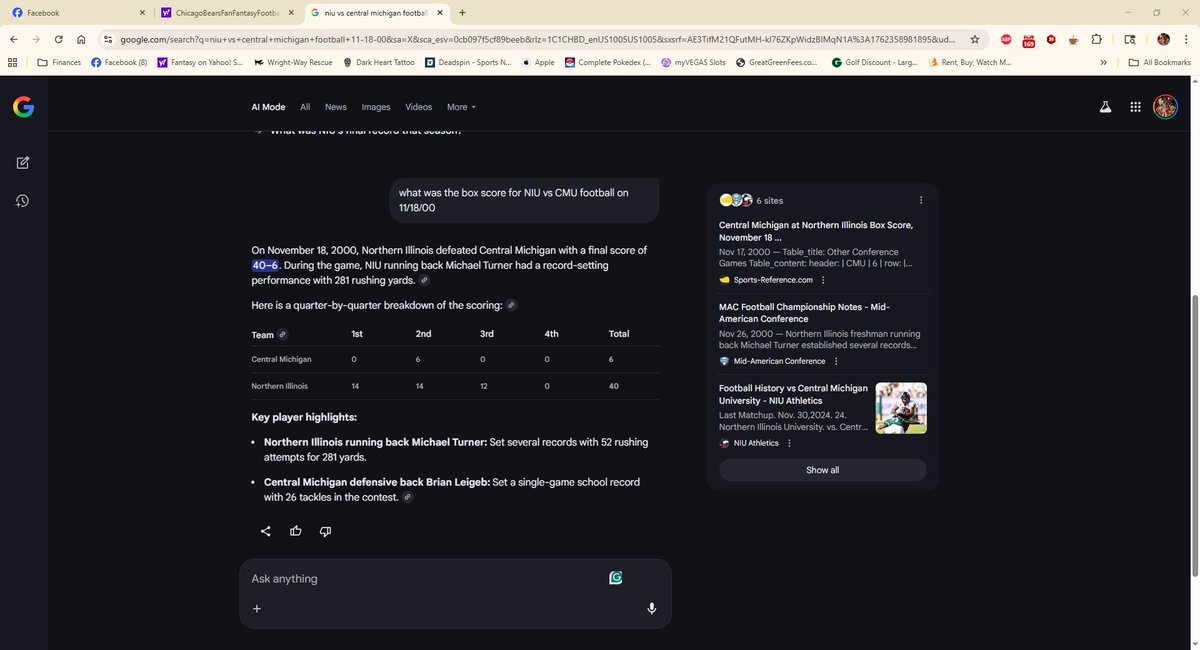Open the Chrome three-dot menu

[x=1186, y=39]
